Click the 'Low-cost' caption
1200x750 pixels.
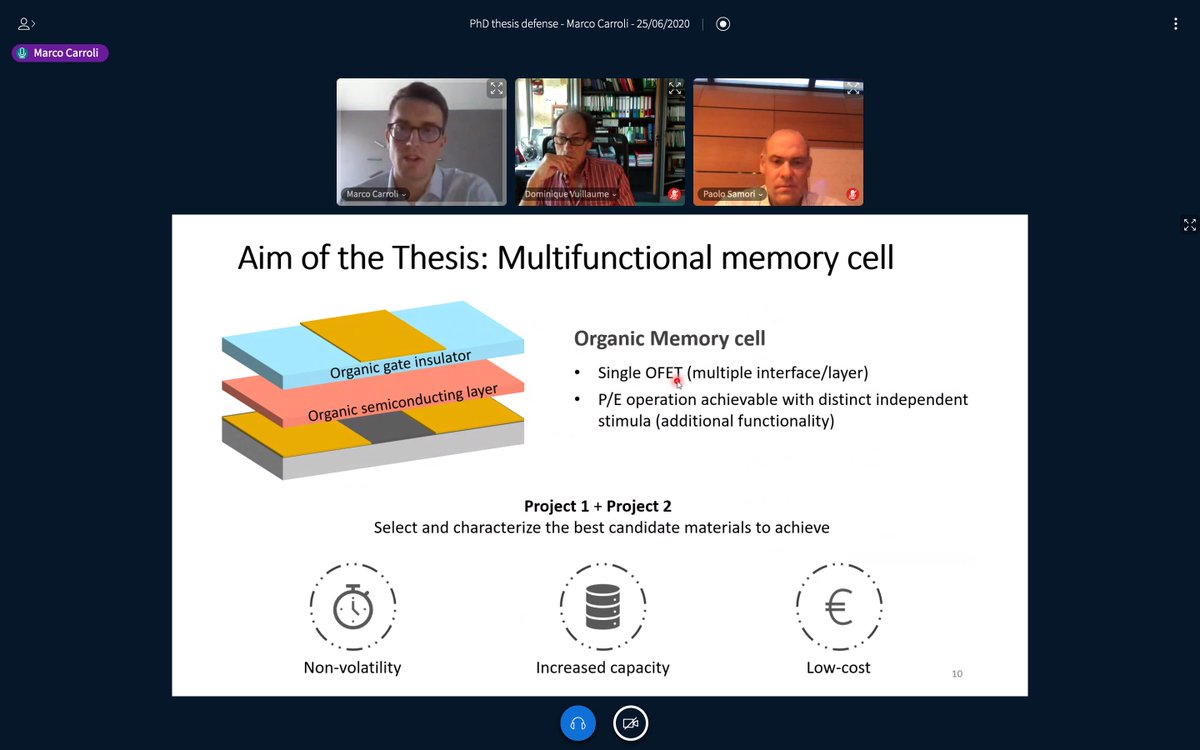838,667
